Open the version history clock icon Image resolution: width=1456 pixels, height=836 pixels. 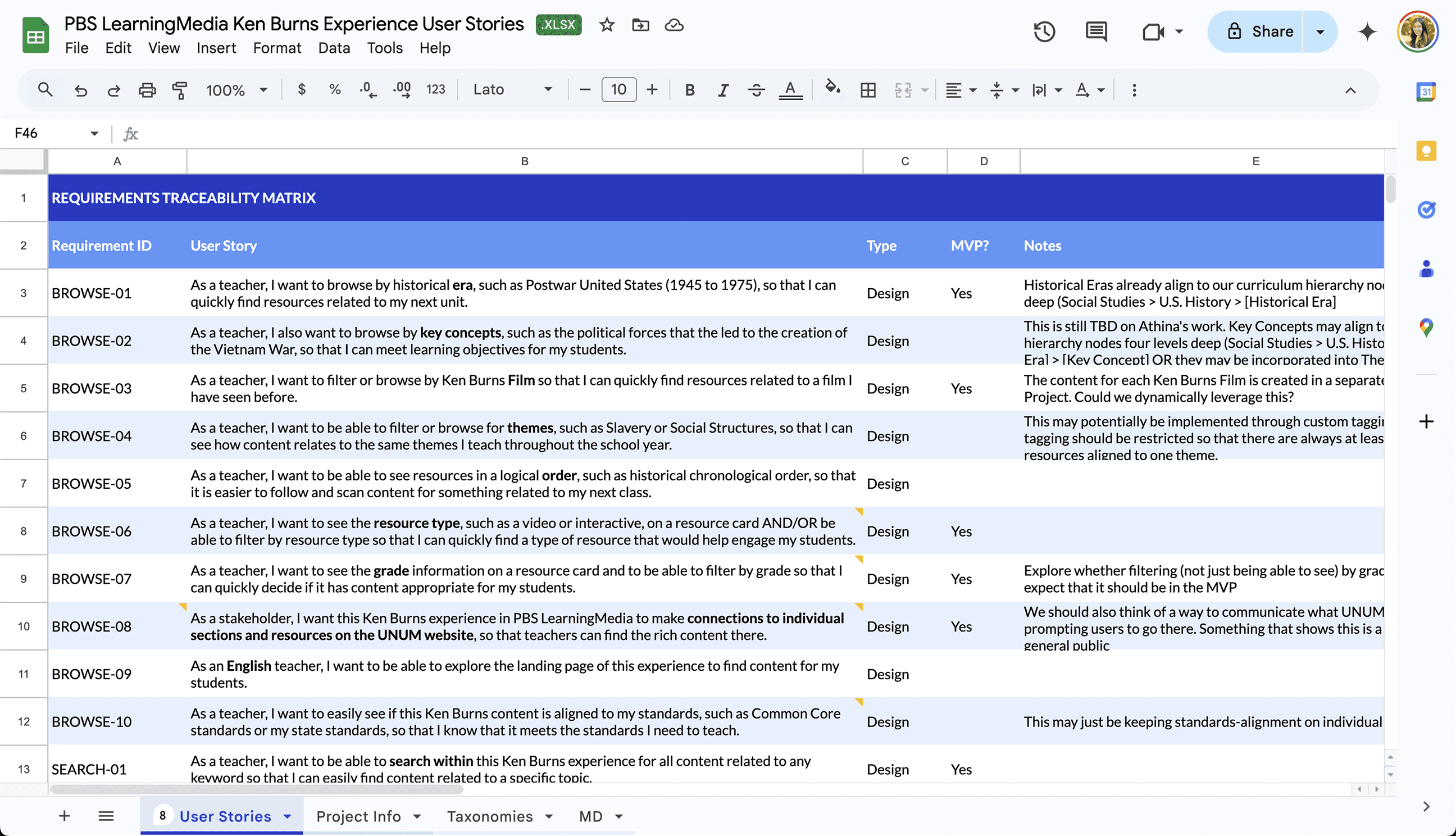[1044, 31]
